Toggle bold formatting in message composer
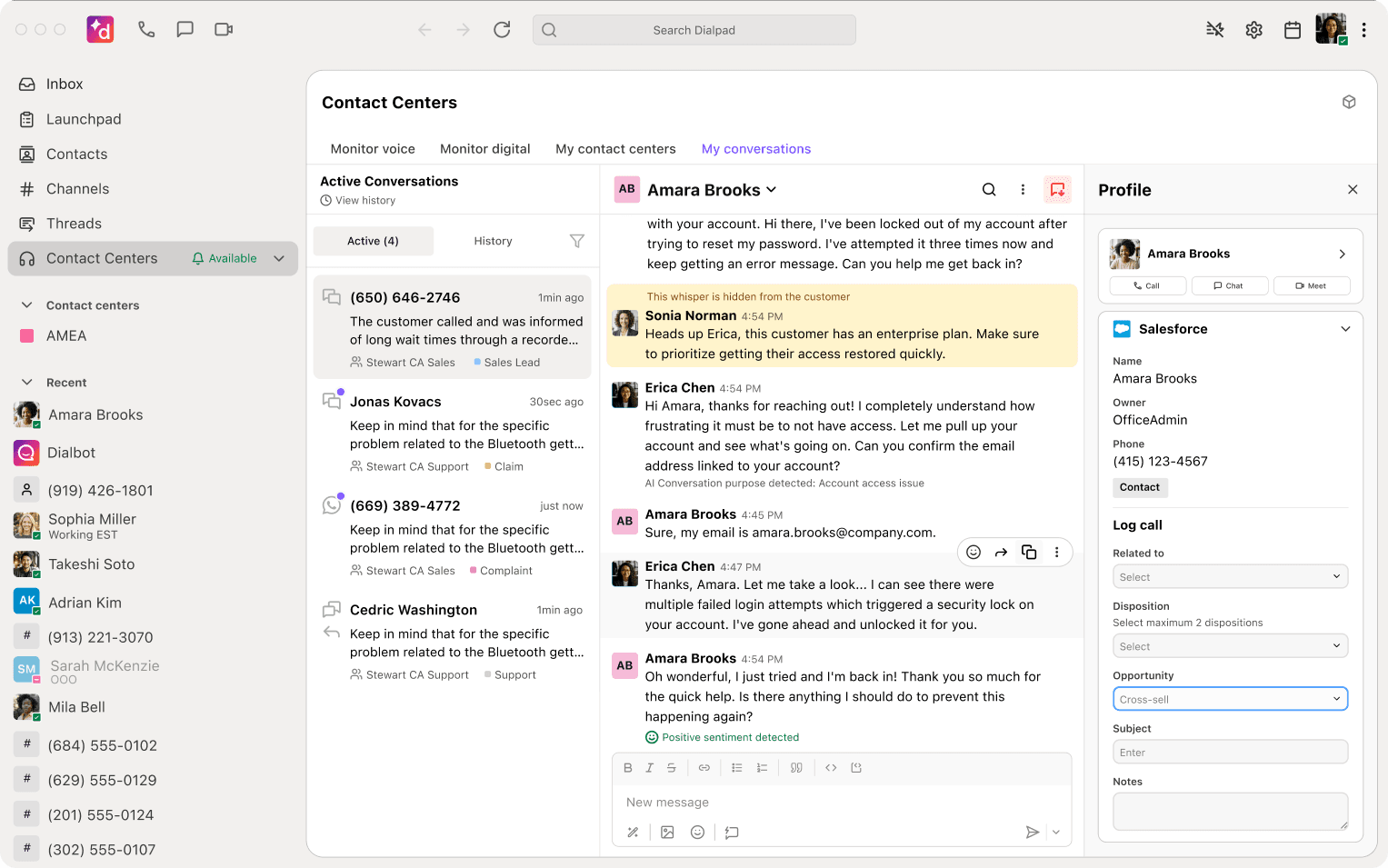Viewport: 1388px width, 868px height. point(627,768)
